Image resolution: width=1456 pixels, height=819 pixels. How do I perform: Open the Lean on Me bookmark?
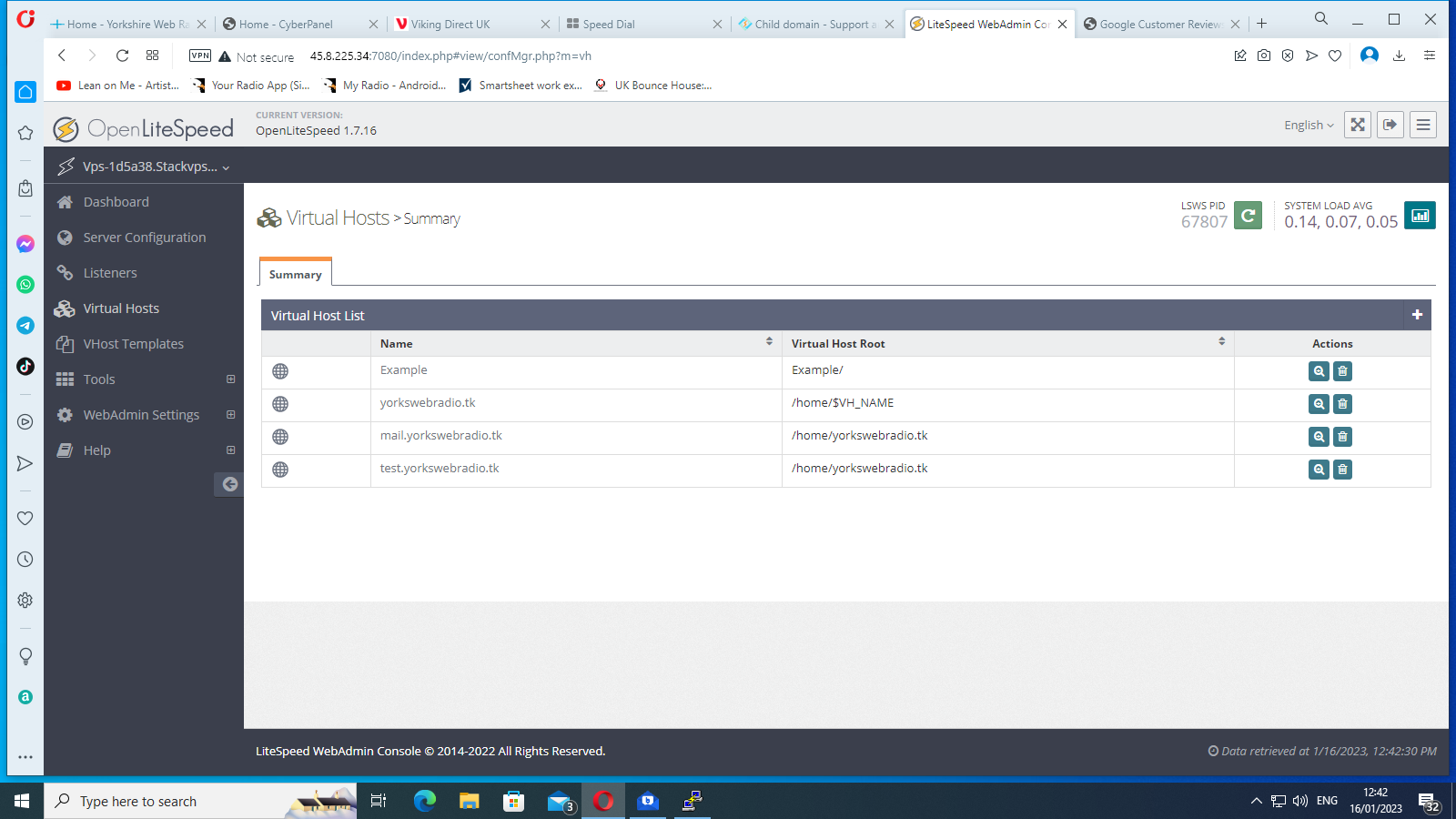point(118,86)
